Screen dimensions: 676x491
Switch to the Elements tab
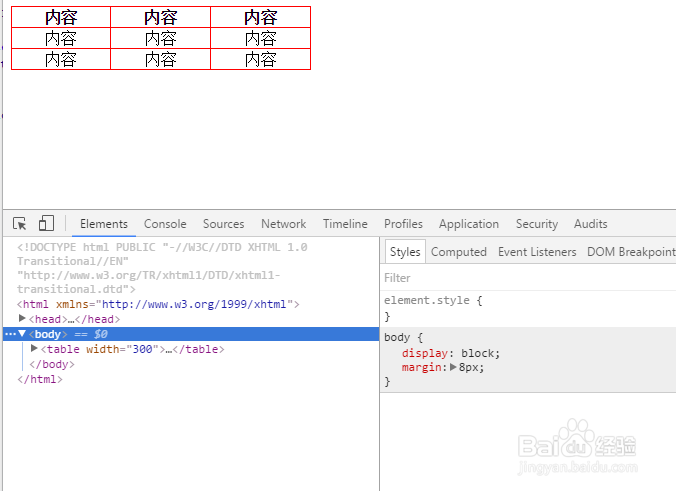tap(104, 224)
